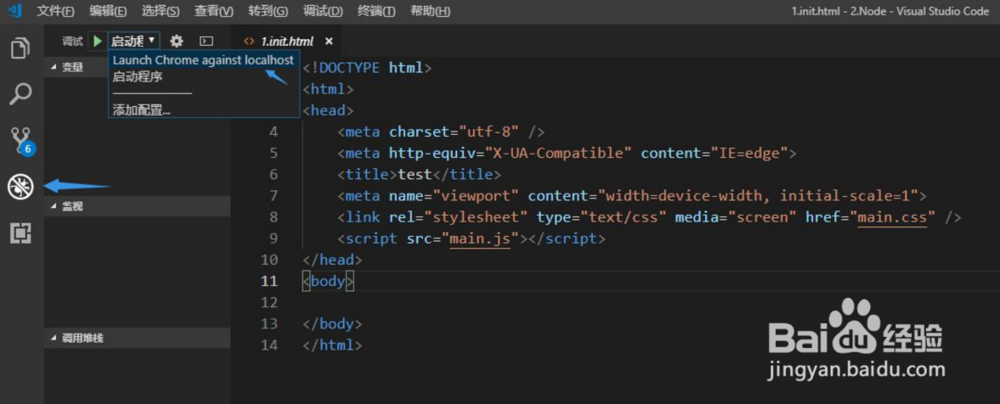Open the Source Control icon
1000x404 pixels.
[20, 140]
